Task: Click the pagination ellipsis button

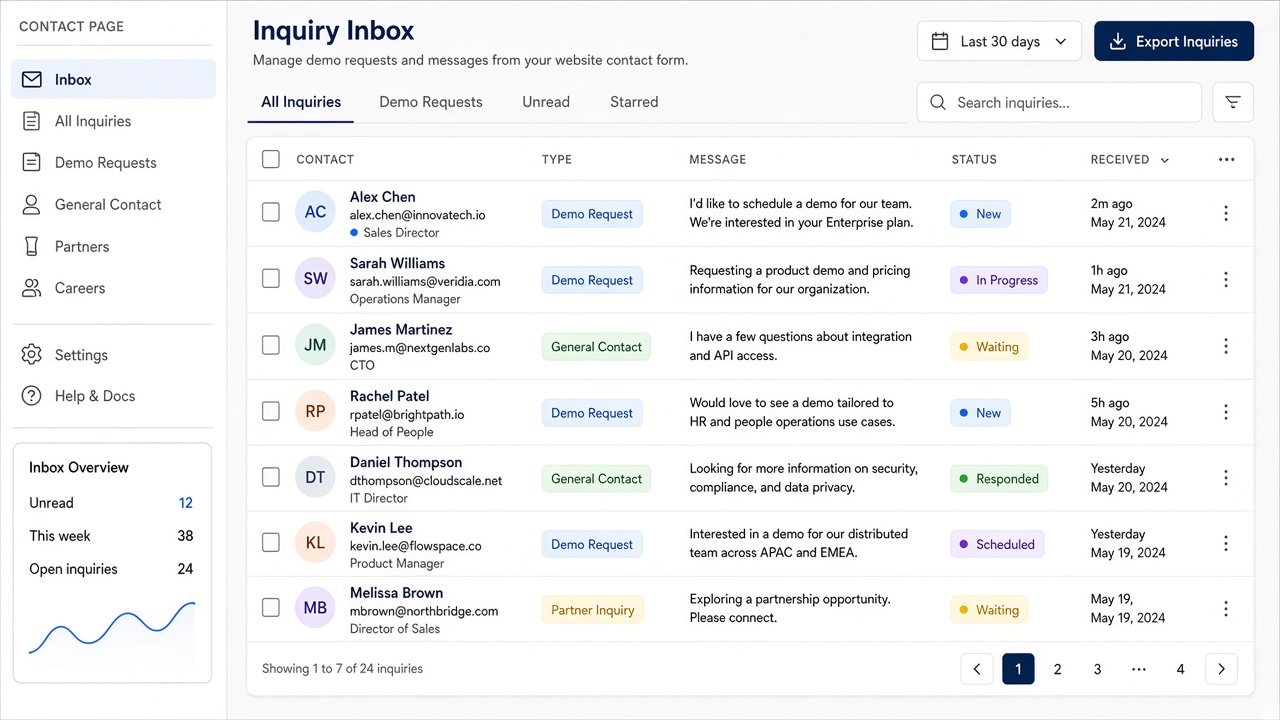Action: (x=1138, y=669)
